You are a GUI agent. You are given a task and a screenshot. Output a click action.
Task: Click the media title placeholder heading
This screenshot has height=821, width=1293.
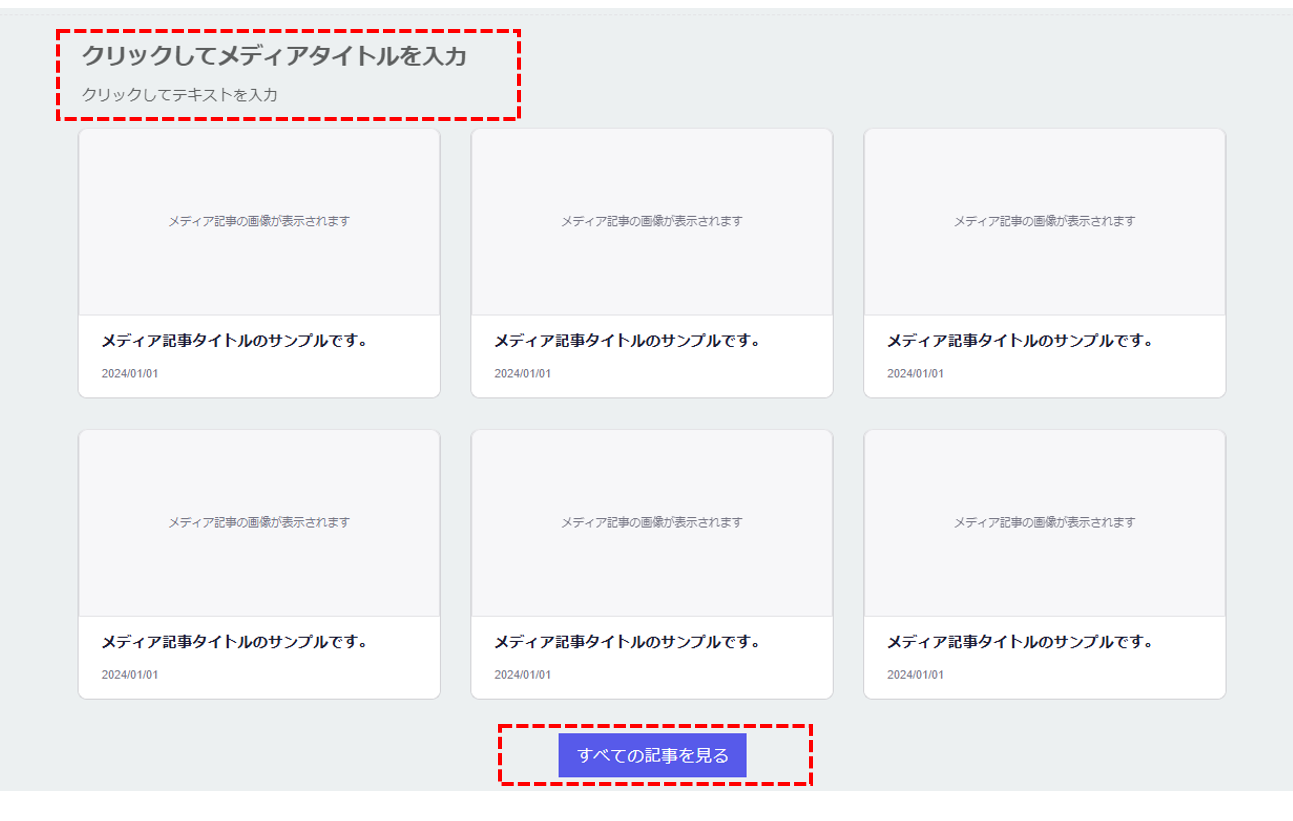point(274,57)
